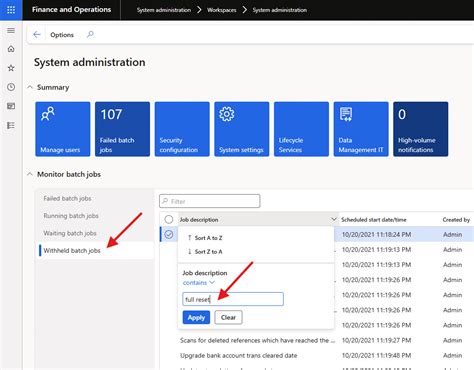This screenshot has width=474, height=370.
Task: Open the Security configuration tile
Action: [182, 129]
